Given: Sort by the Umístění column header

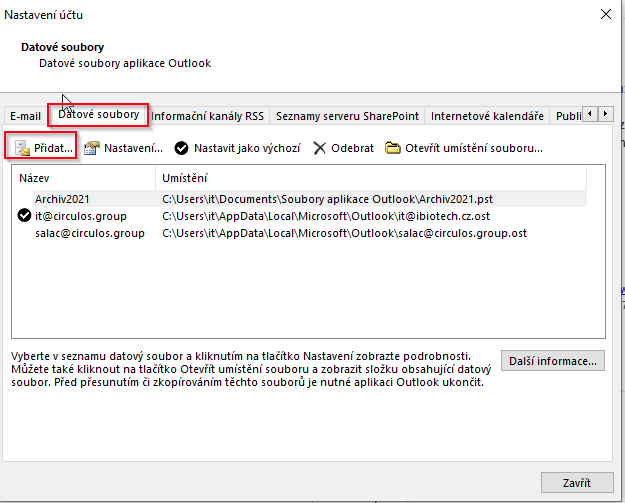Looking at the screenshot, I should [x=371, y=178].
